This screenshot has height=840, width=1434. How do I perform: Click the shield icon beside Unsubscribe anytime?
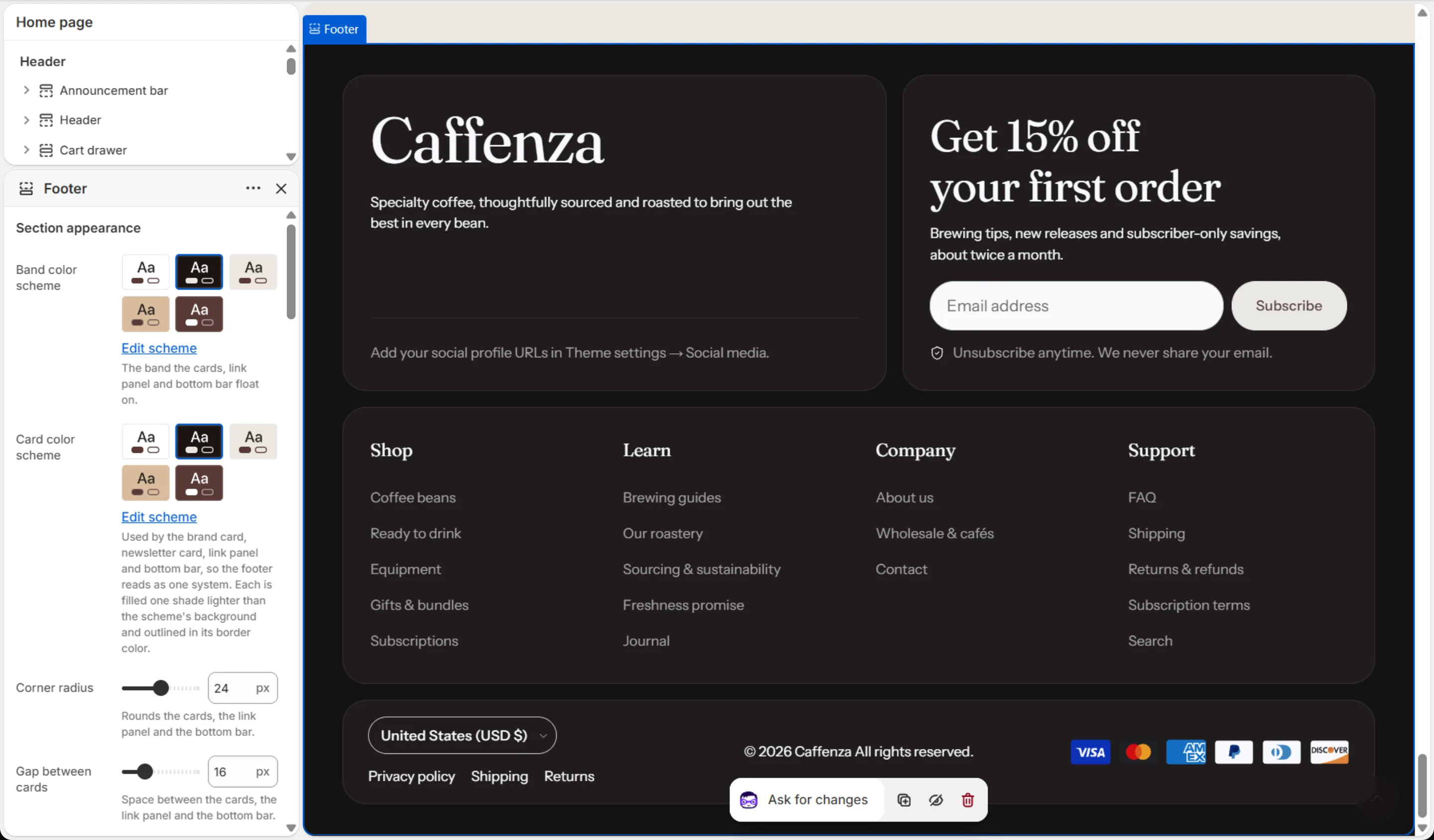[937, 353]
